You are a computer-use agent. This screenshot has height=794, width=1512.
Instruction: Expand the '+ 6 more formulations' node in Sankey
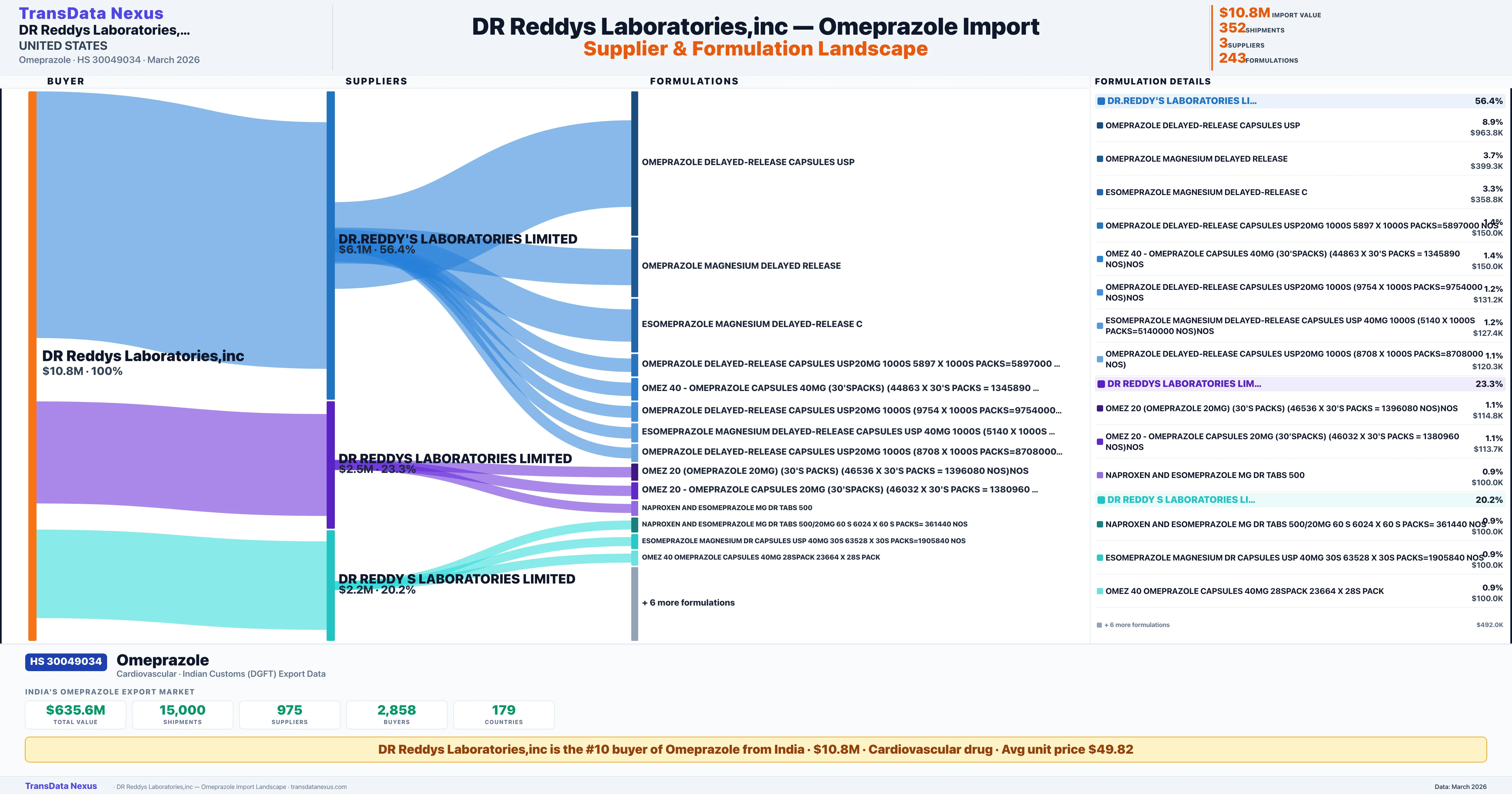(688, 602)
